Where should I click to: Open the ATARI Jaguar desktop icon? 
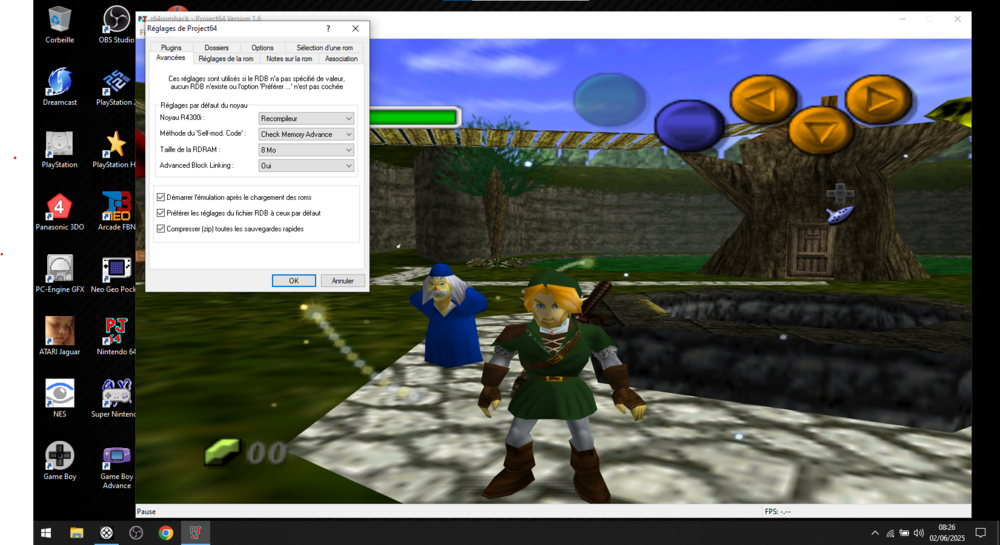59,332
